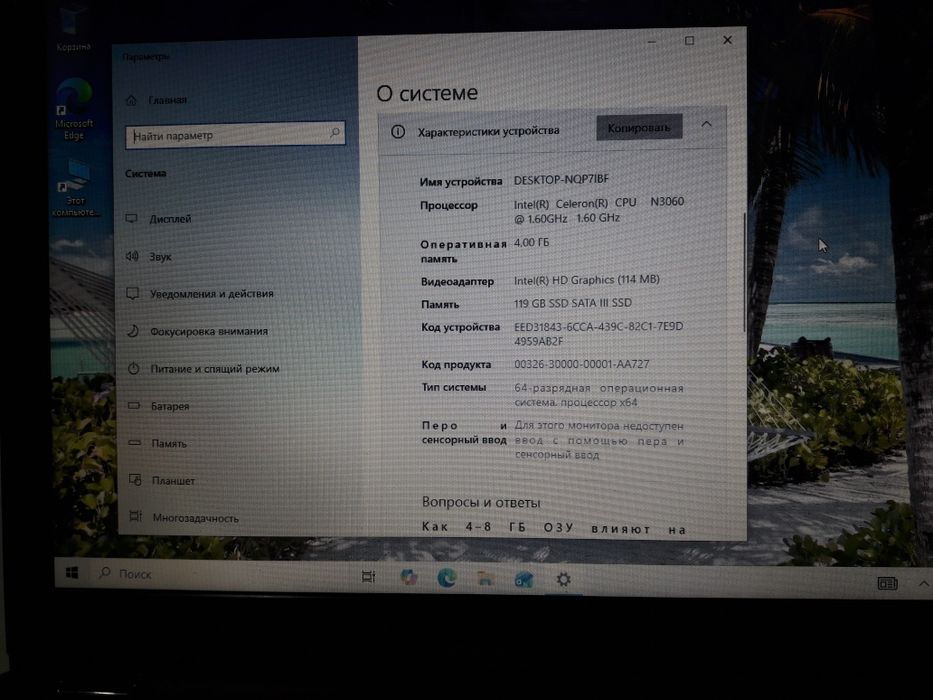Screen dimensions: 933x700
Task: Open Task View on the taskbar
Action: click(x=368, y=576)
